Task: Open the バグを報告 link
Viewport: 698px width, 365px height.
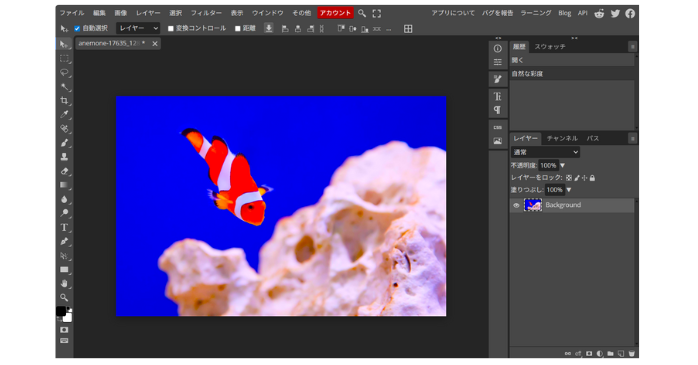Action: pos(497,13)
